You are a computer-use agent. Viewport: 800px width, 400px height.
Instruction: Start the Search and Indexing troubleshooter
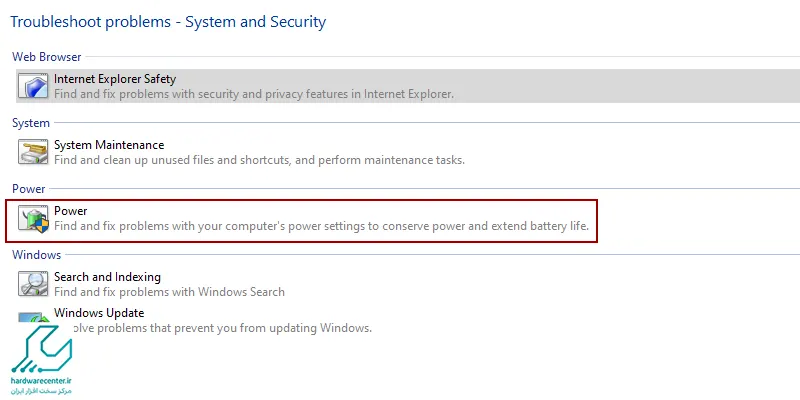107,277
